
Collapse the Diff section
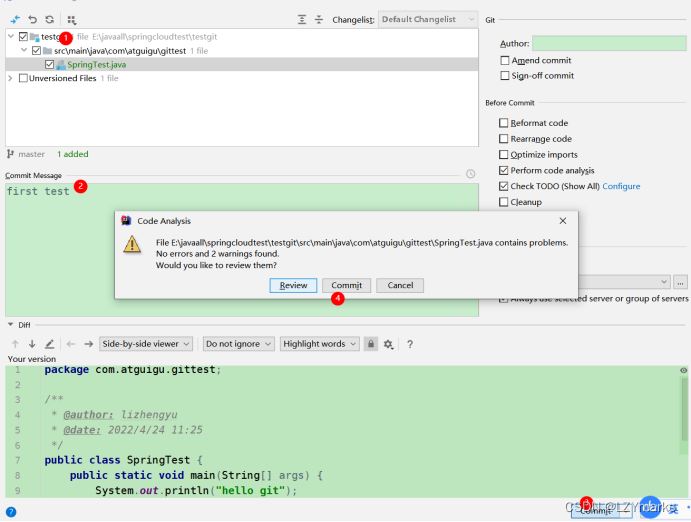(11, 325)
